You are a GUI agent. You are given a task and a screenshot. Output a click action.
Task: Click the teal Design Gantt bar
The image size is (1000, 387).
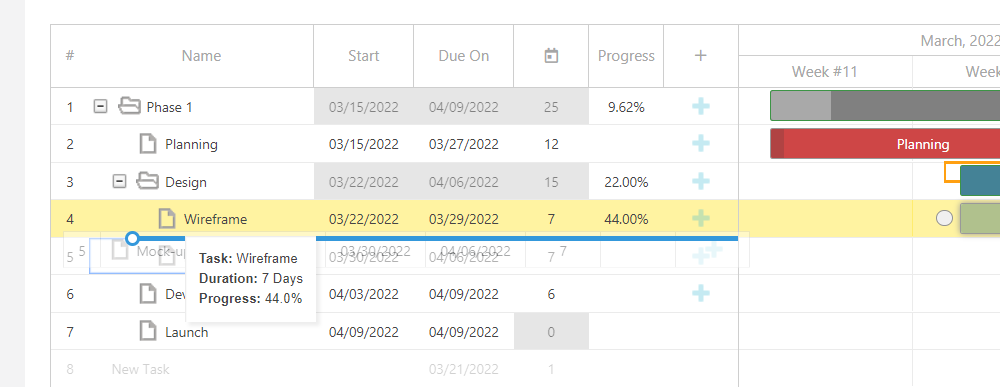(x=980, y=180)
